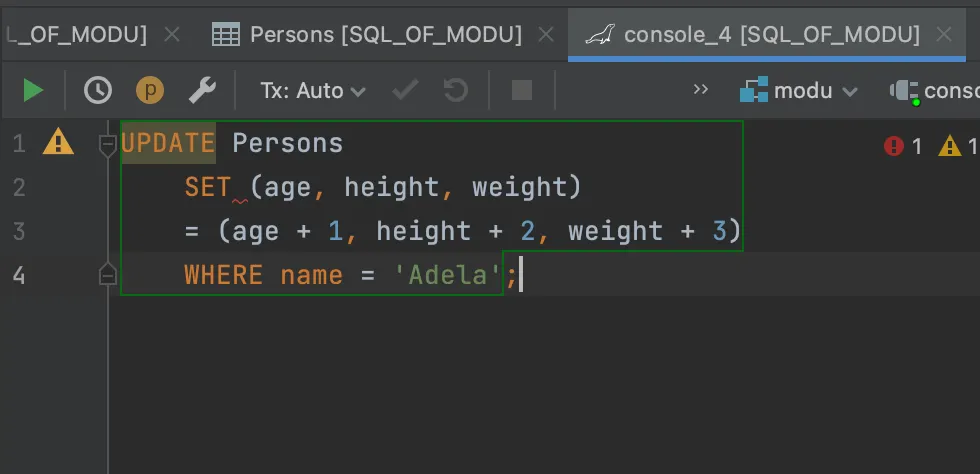
Task: Switch to the Persons [SQL_OF_MODU] tab
Action: point(384,35)
